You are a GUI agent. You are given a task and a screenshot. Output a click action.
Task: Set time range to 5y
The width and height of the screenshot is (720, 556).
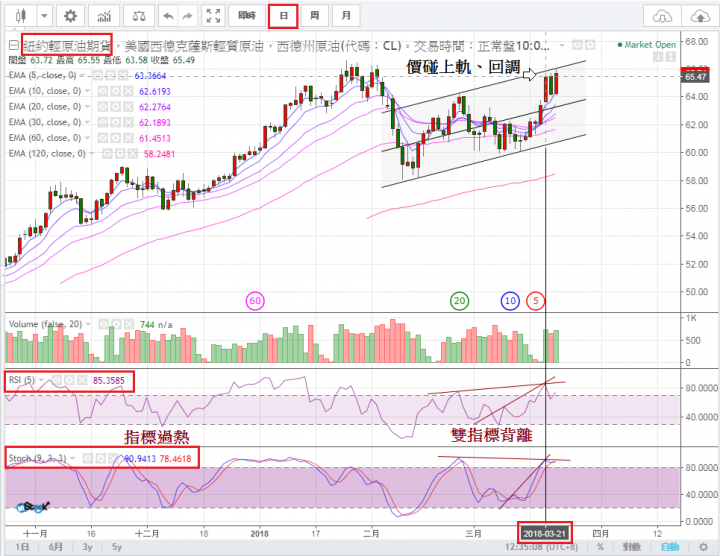[x=117, y=547]
